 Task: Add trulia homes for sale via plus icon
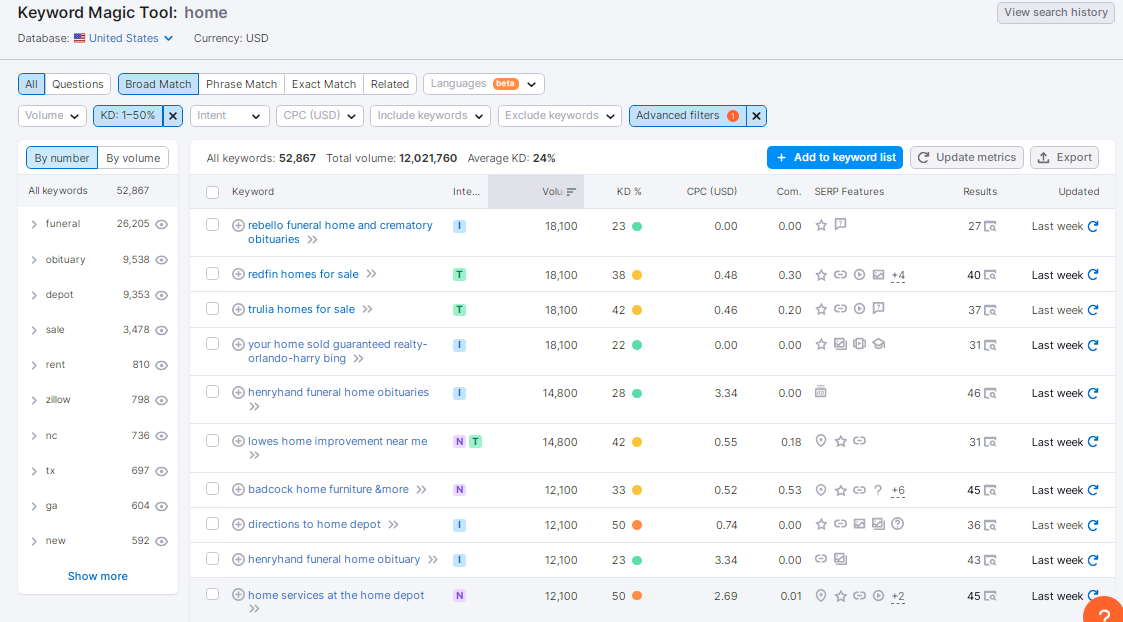point(238,309)
